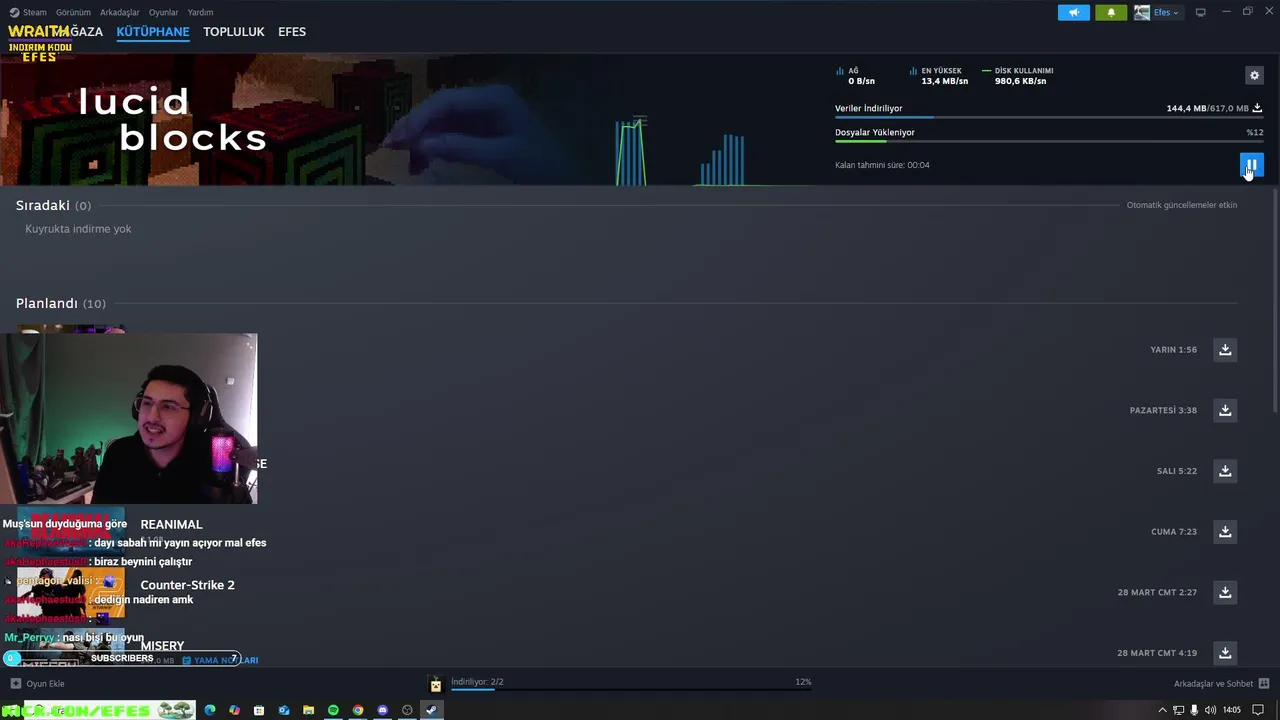Click the Otomatik güncellemeler etkin text
This screenshot has width=1280, height=720.
(x=1182, y=205)
